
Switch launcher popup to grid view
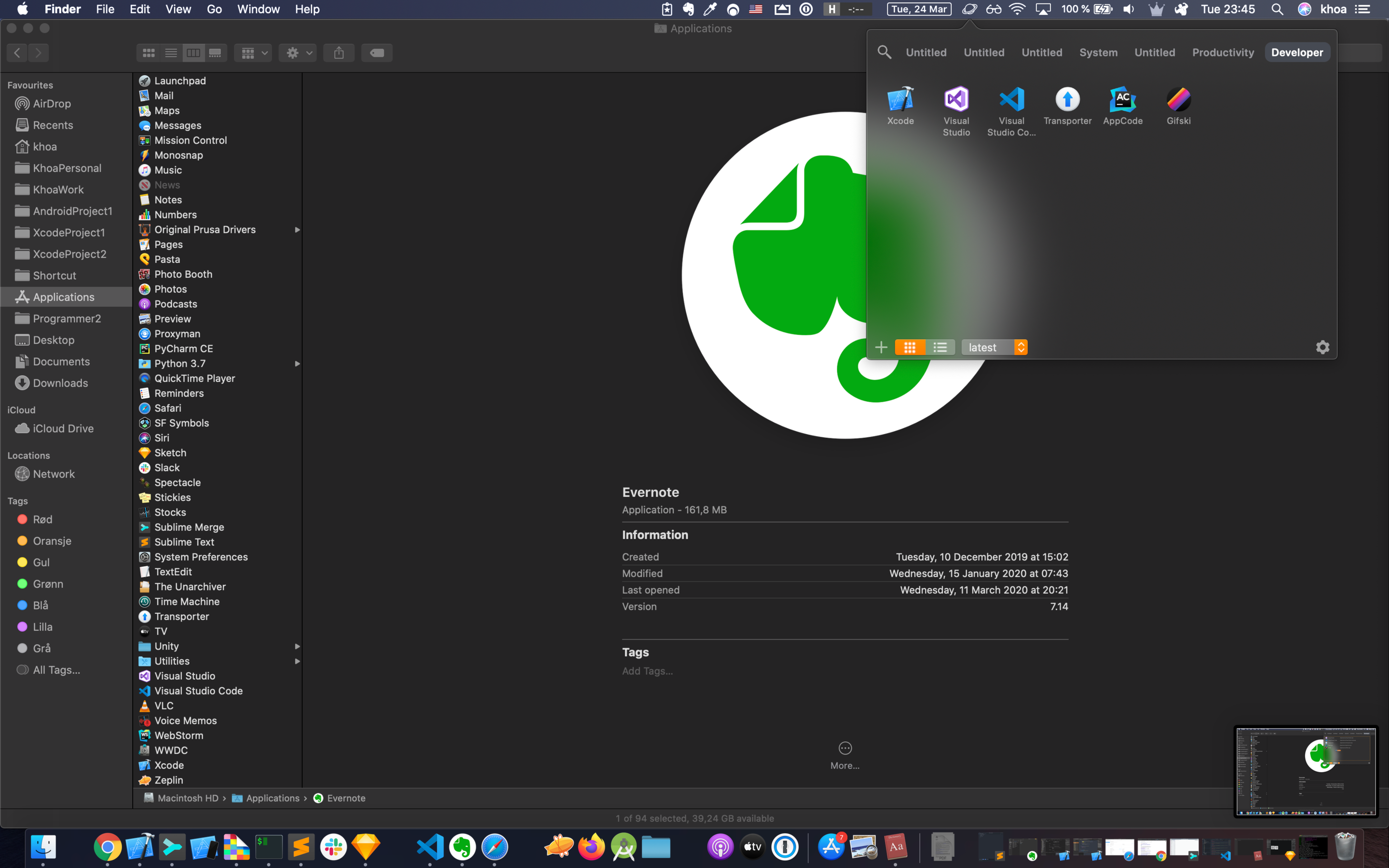tap(910, 347)
